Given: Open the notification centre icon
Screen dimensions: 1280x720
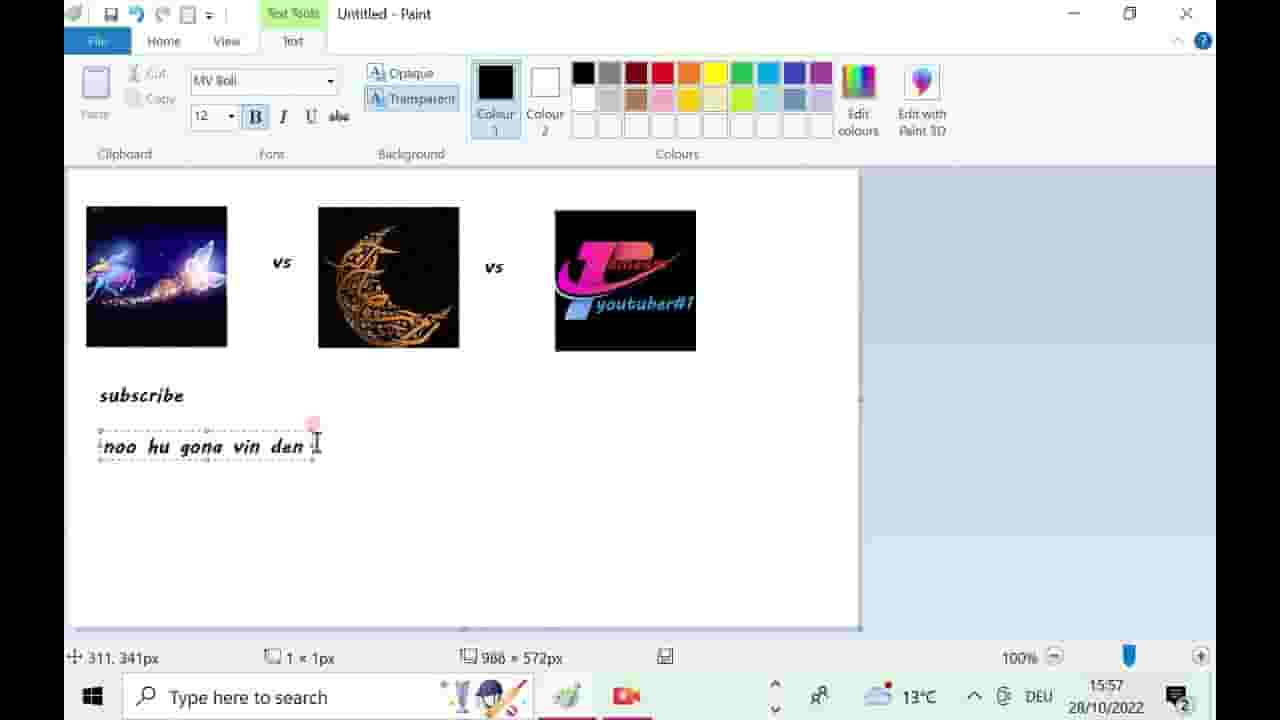Looking at the screenshot, I should point(1178,697).
